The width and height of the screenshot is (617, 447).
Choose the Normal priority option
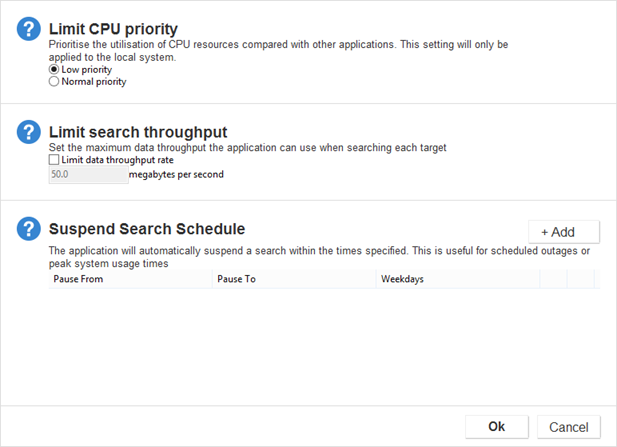tap(55, 82)
